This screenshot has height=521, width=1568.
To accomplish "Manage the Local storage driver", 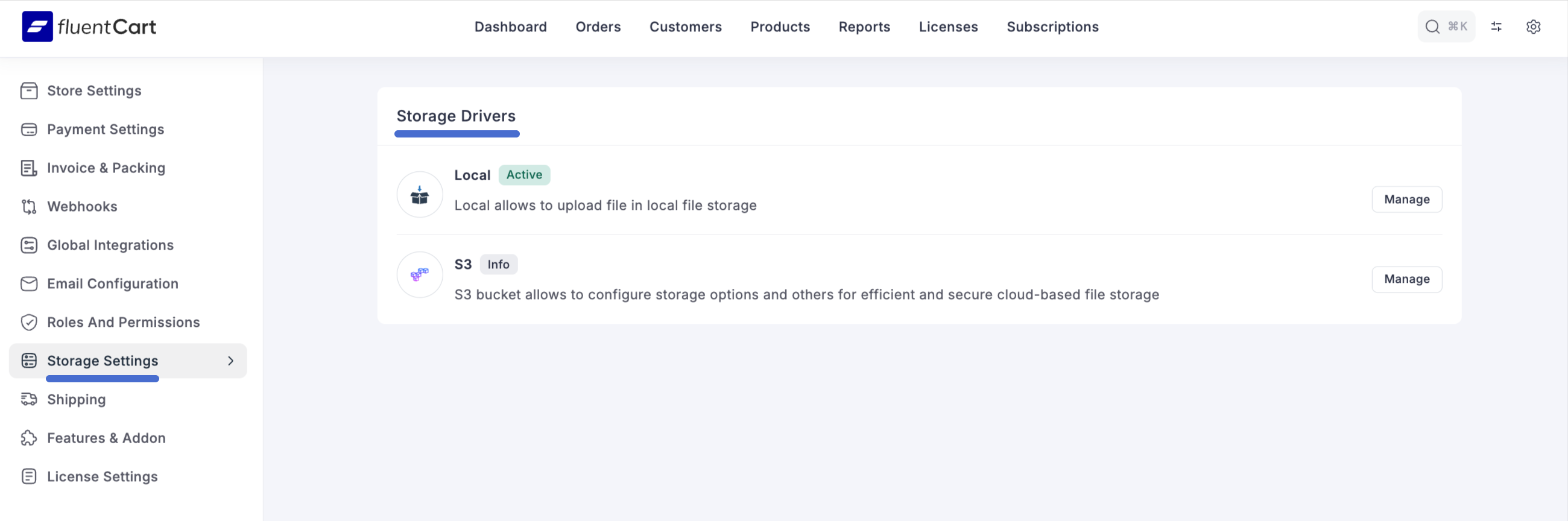I will pos(1406,200).
